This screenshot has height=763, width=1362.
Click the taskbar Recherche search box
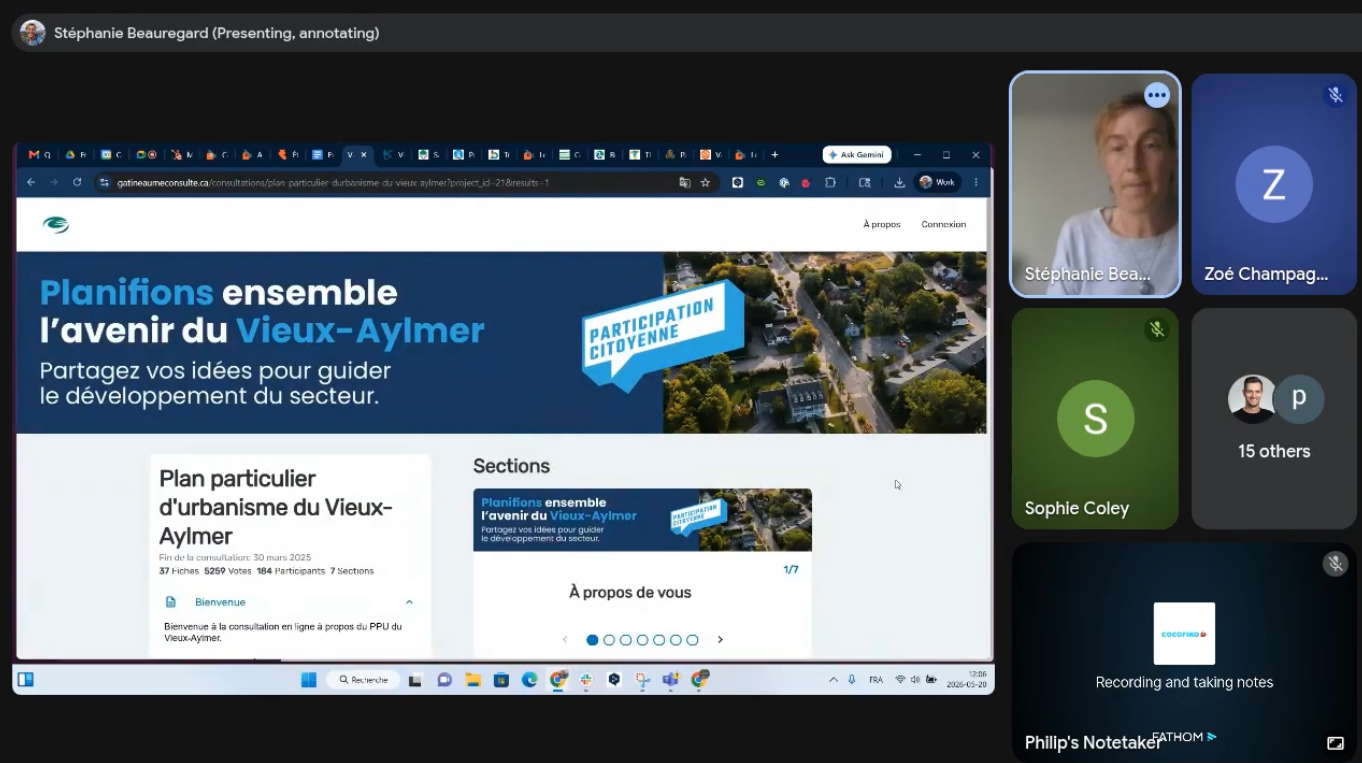363,680
